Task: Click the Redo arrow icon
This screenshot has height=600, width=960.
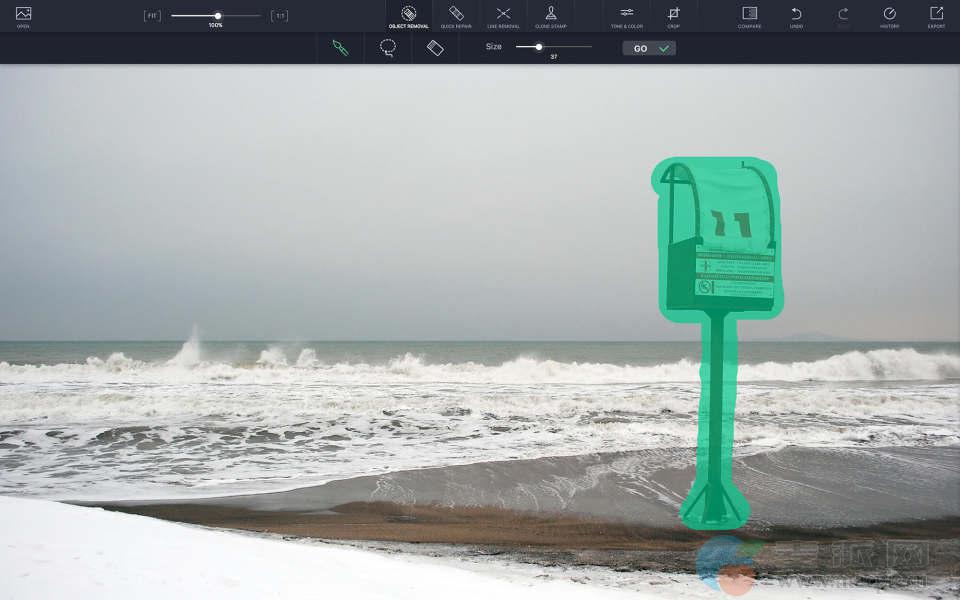Action: click(x=843, y=15)
